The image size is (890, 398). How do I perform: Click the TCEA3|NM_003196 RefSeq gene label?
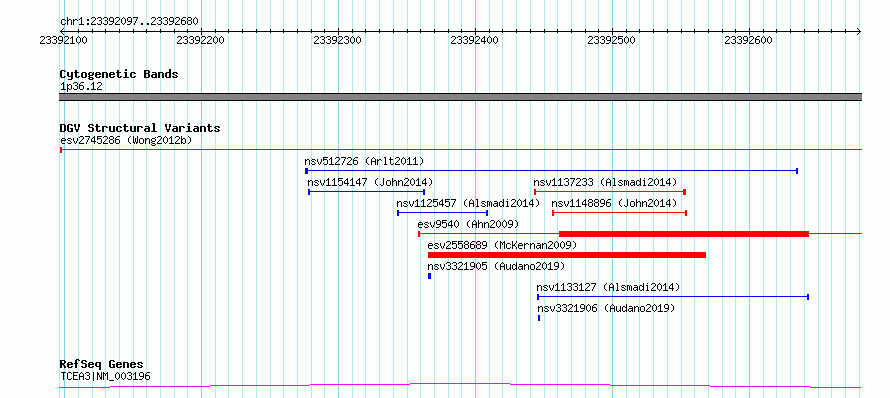coord(105,376)
